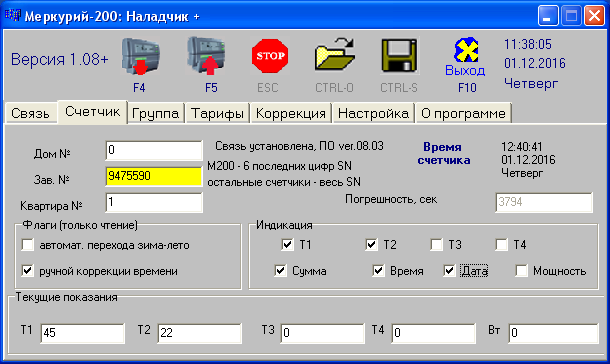The height and width of the screenshot is (364, 610).
Task: Enable the T3 indication checkbox
Action: point(436,245)
